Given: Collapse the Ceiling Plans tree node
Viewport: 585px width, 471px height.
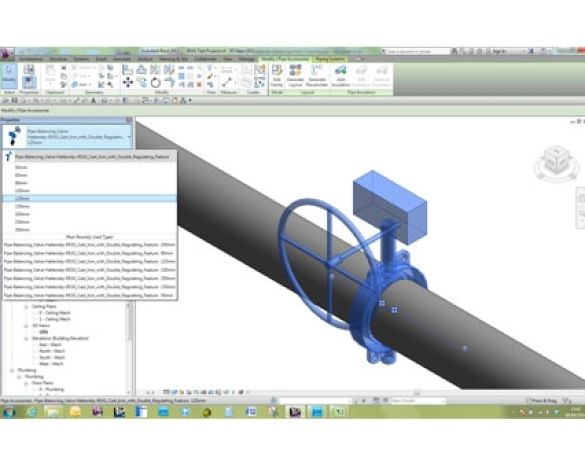Looking at the screenshot, I should [x=26, y=306].
